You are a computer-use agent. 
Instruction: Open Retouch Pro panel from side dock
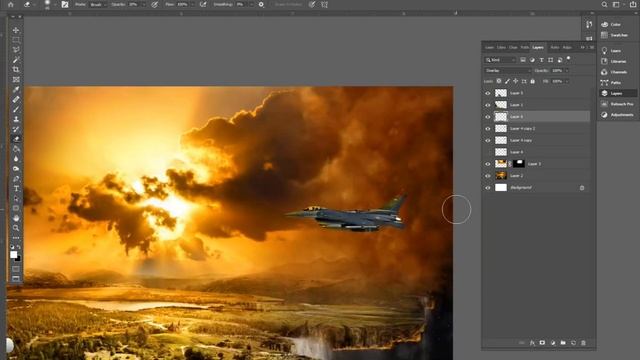pos(618,104)
